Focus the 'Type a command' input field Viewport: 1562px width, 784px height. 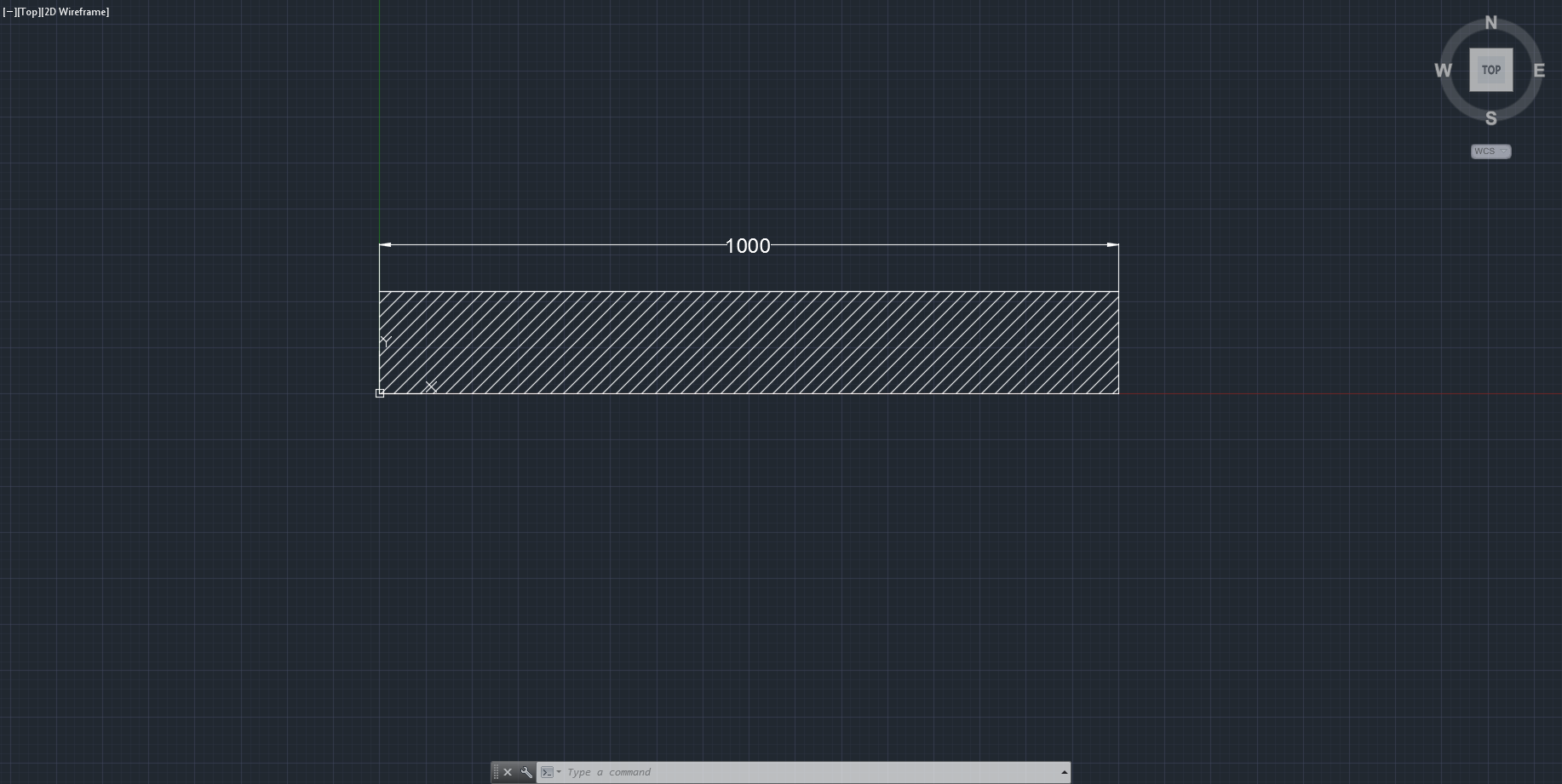[x=809, y=772]
